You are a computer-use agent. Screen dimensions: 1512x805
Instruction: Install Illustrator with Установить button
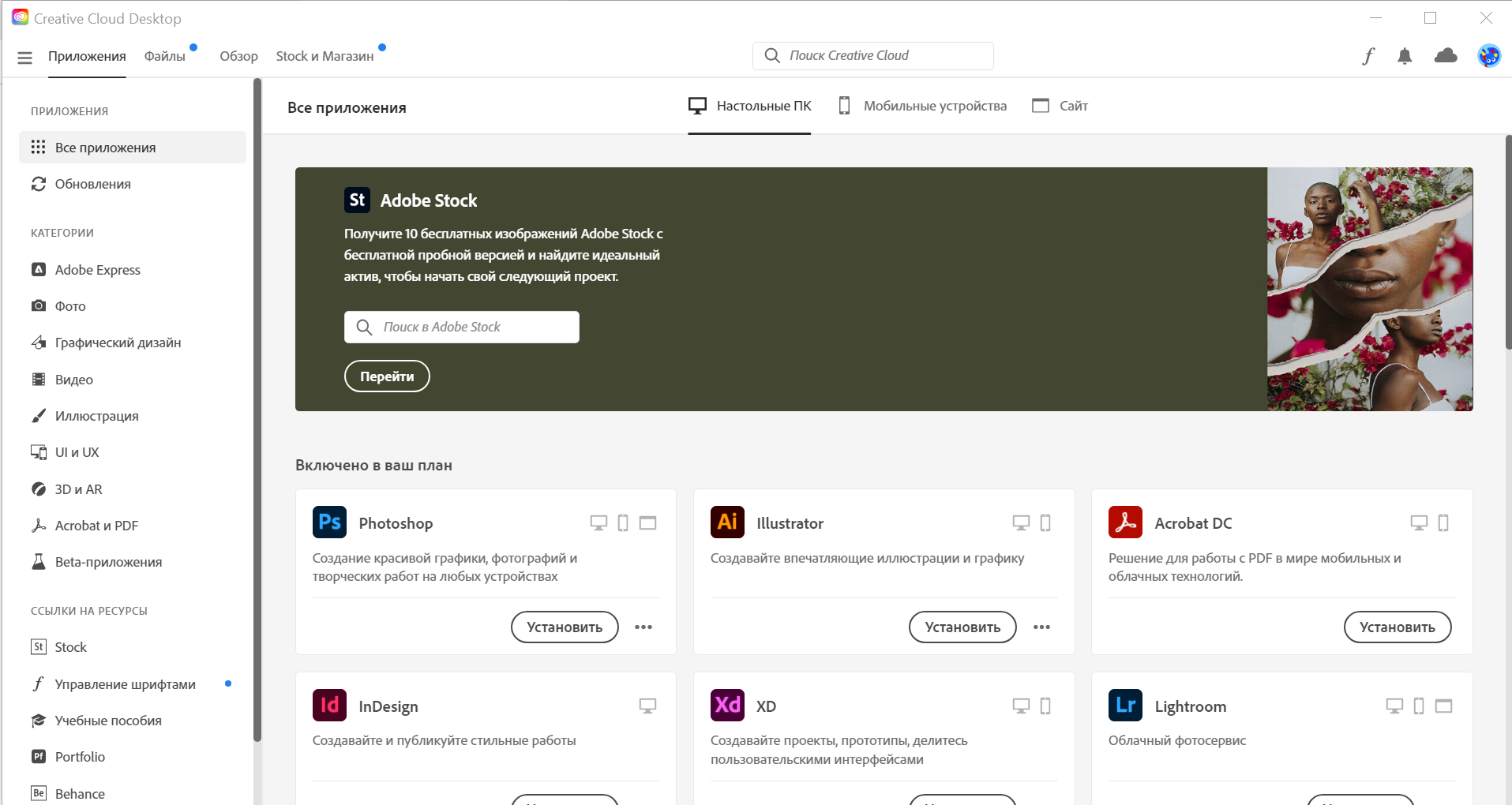(962, 627)
